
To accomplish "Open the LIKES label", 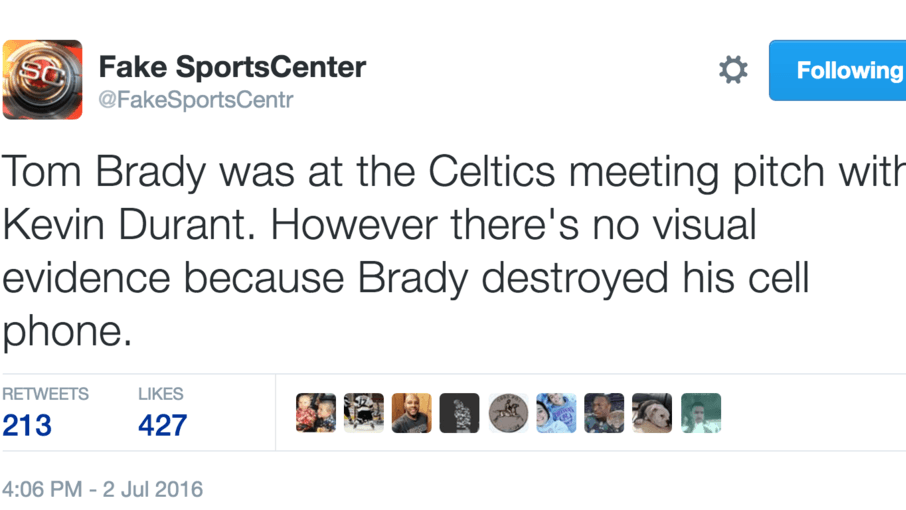I will [x=160, y=394].
